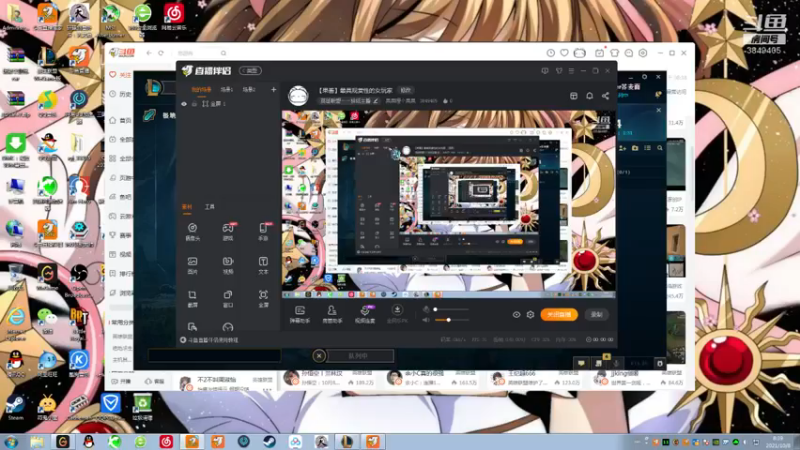Toggle visibility of fullscreen 1 source
Screen dimensions: 800x450
pos(184,104)
